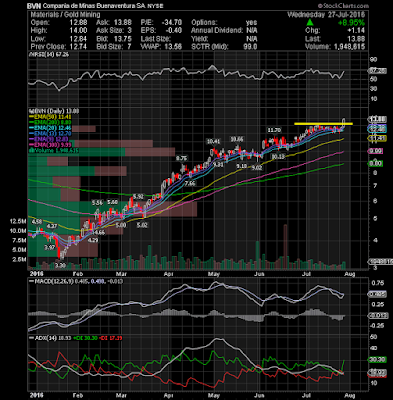The width and height of the screenshot is (393, 400).
Task: Click the Bid value 13.75
Action: (x=123, y=38)
